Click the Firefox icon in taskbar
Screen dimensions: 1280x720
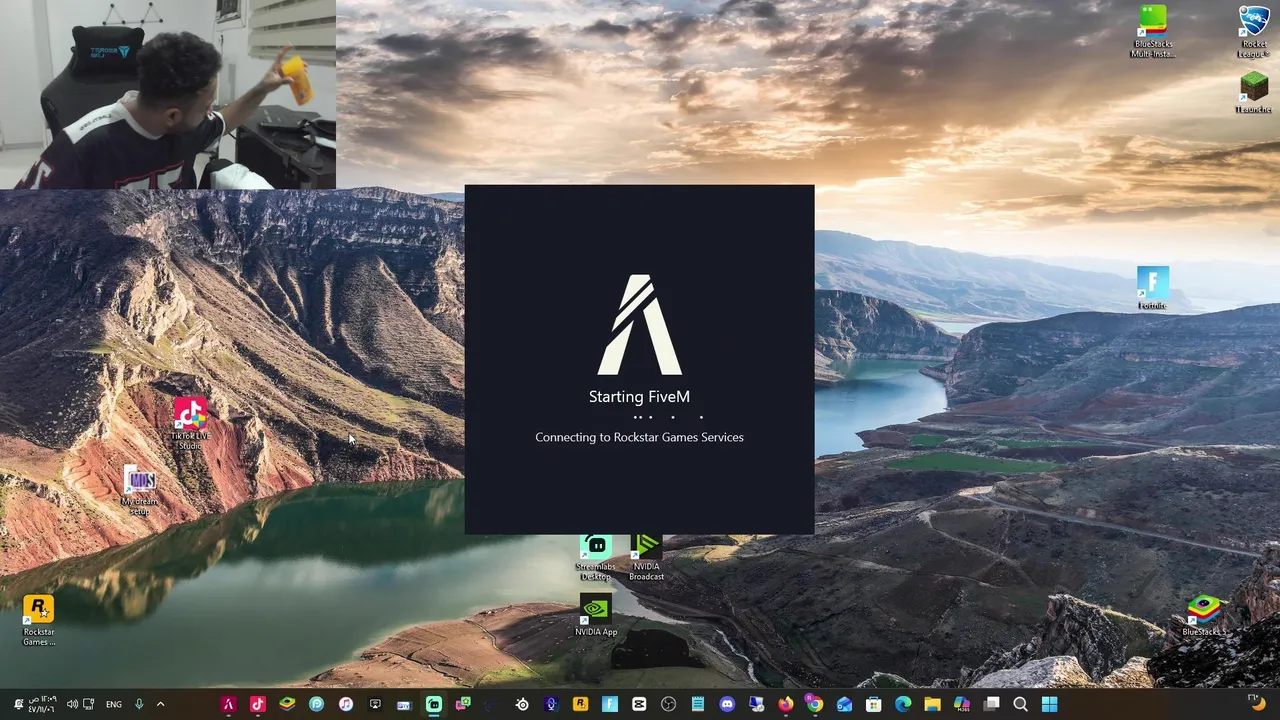(786, 704)
